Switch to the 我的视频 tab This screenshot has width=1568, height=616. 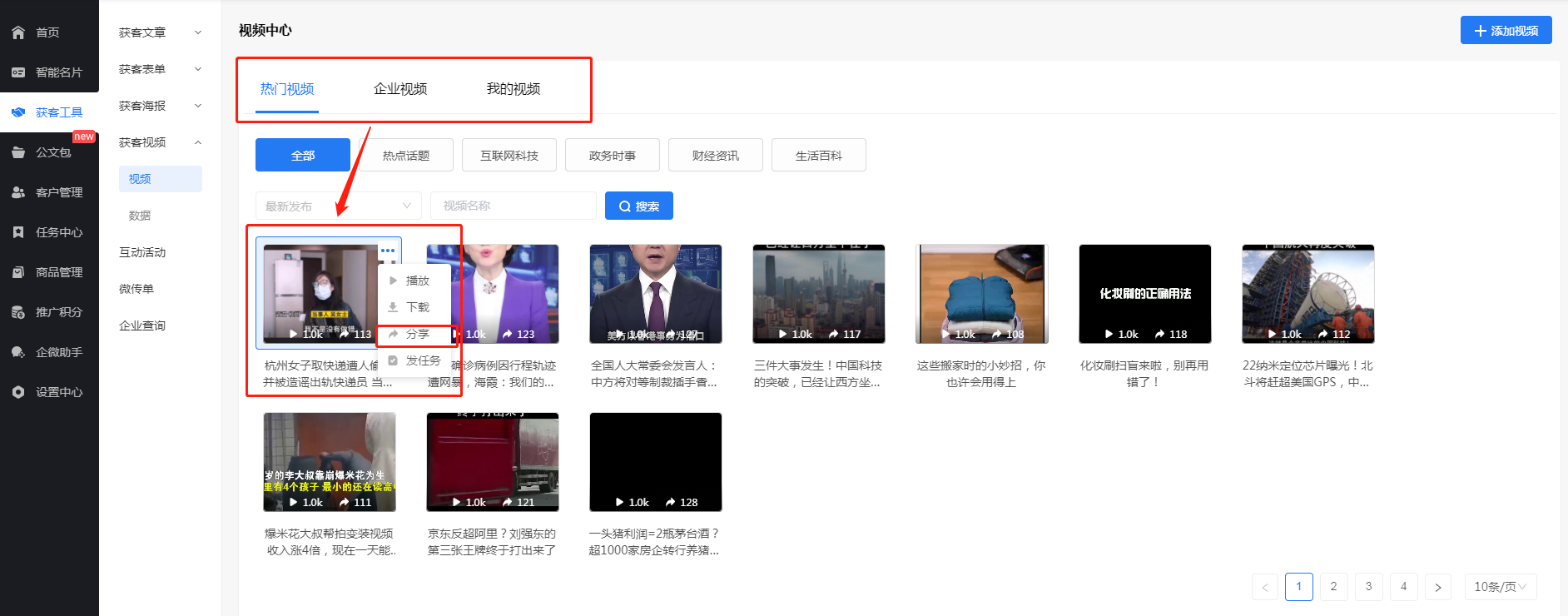(x=514, y=89)
